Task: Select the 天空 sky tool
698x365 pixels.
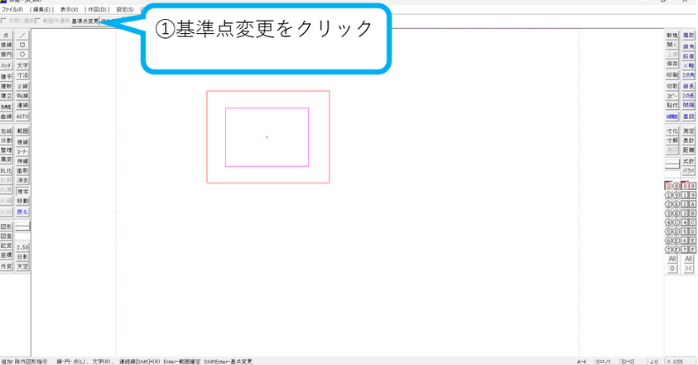Action: 22,266
